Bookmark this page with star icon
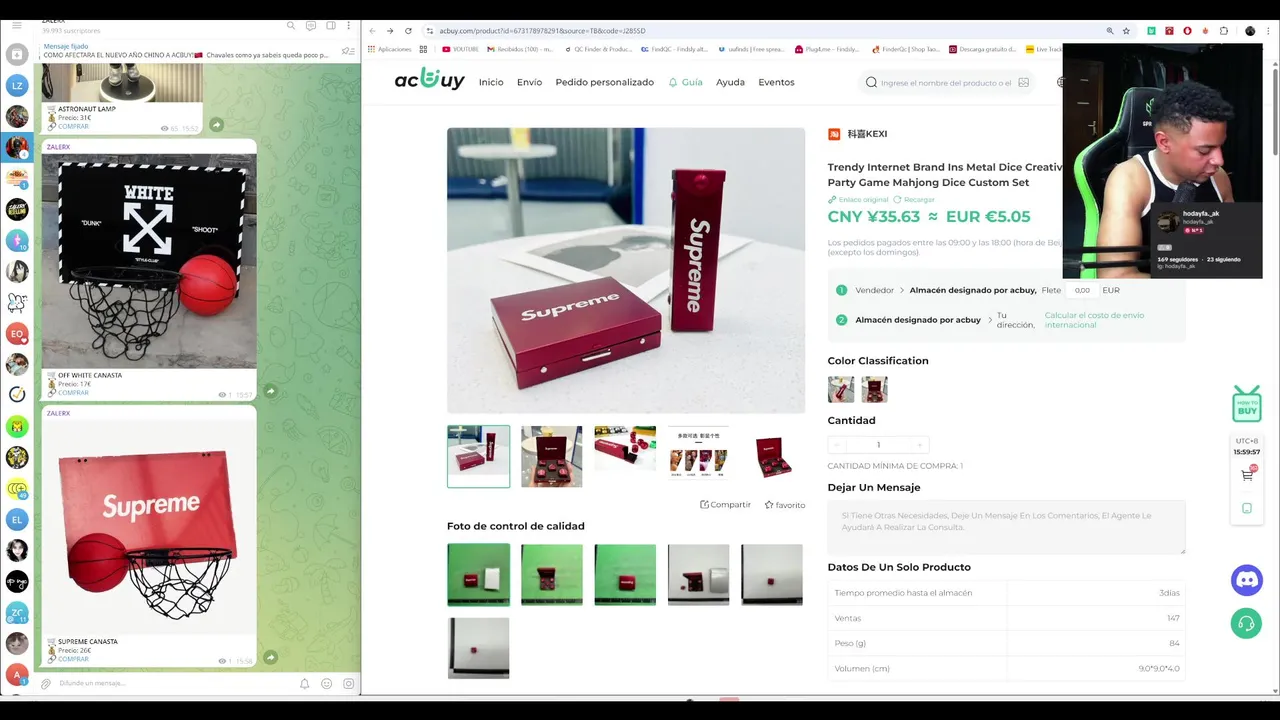This screenshot has width=1280, height=720. (x=1128, y=31)
